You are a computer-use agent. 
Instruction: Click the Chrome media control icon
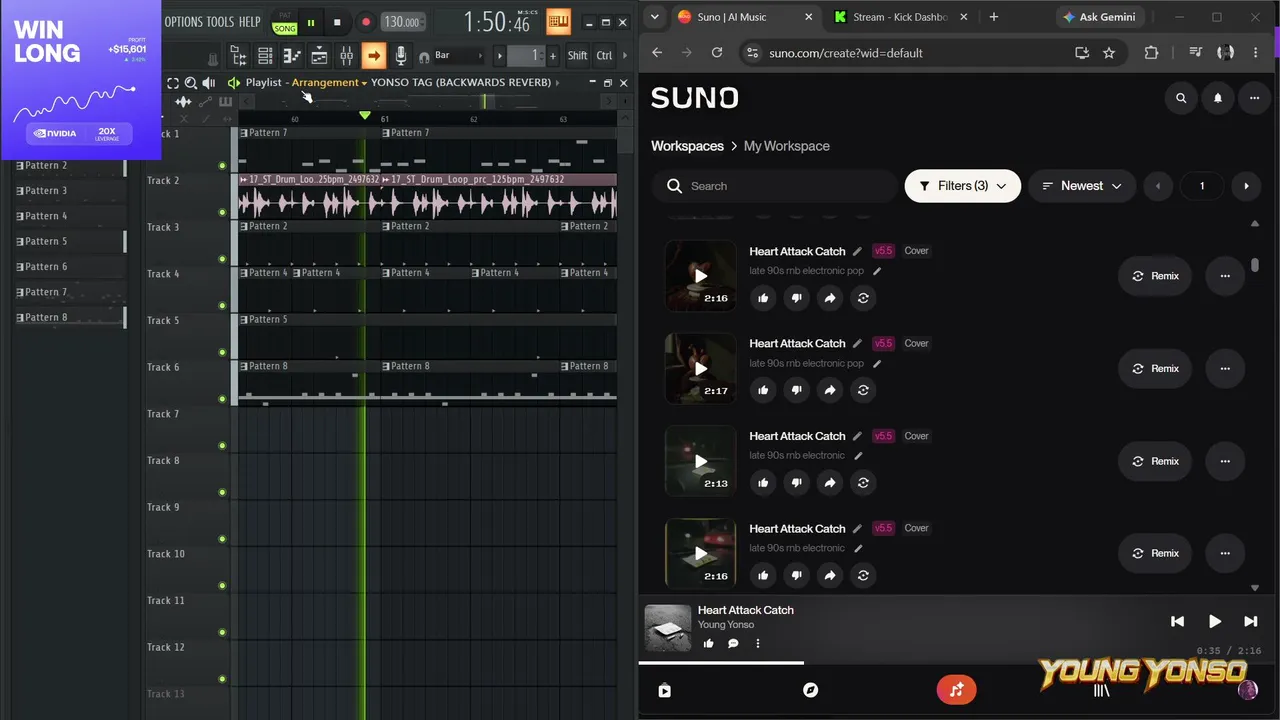click(x=1196, y=53)
